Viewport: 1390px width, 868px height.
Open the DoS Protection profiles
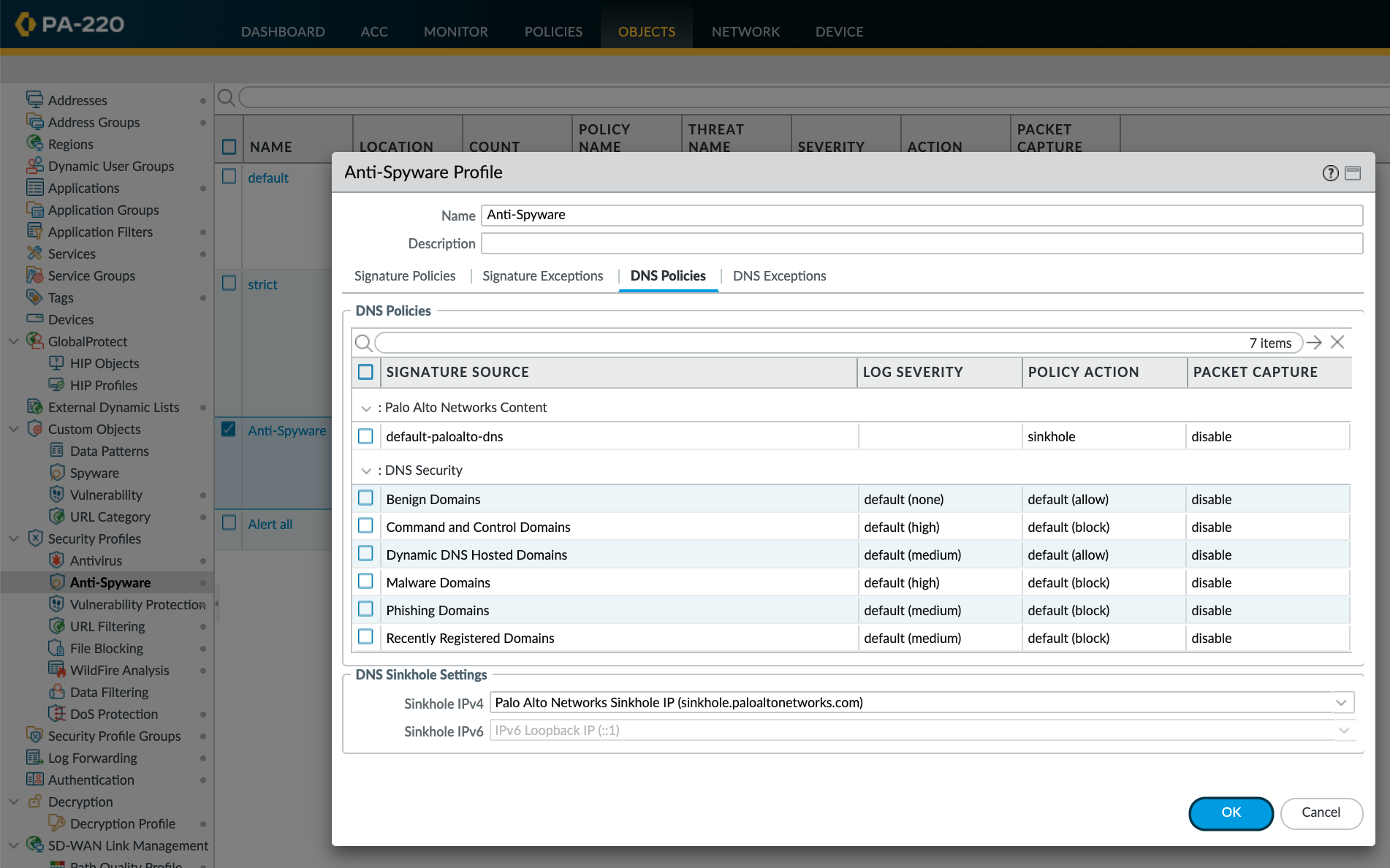pos(113,714)
